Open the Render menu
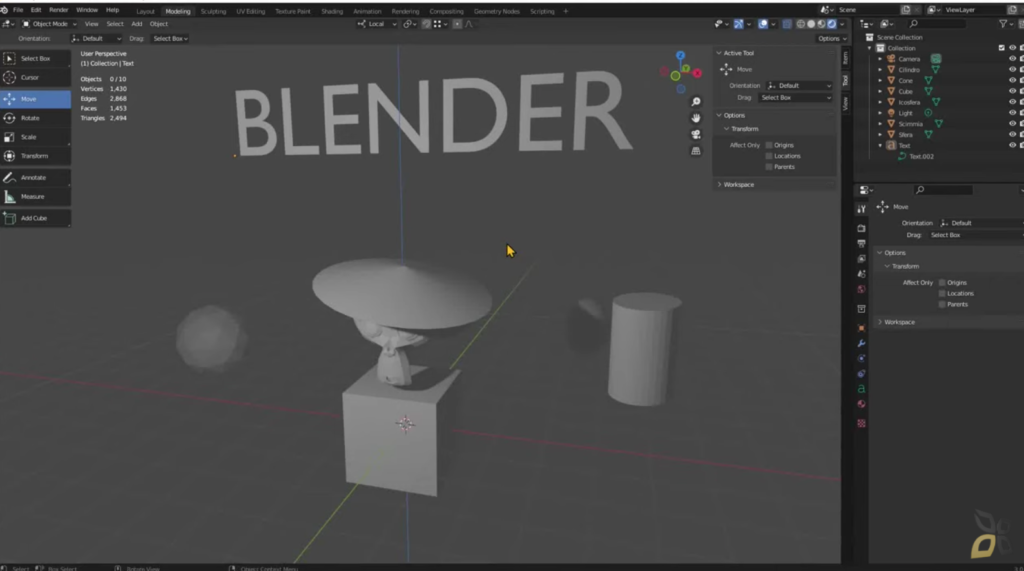 [x=58, y=10]
